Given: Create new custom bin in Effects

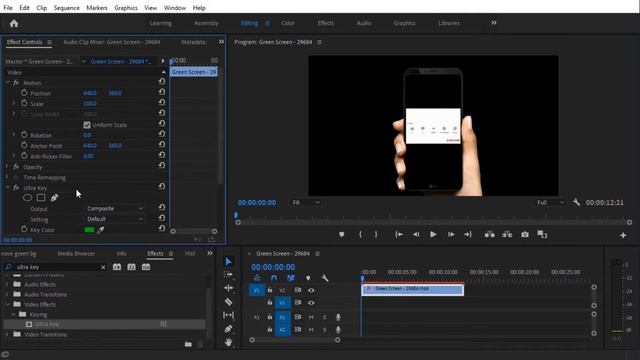Looking at the screenshot, I should (188, 344).
